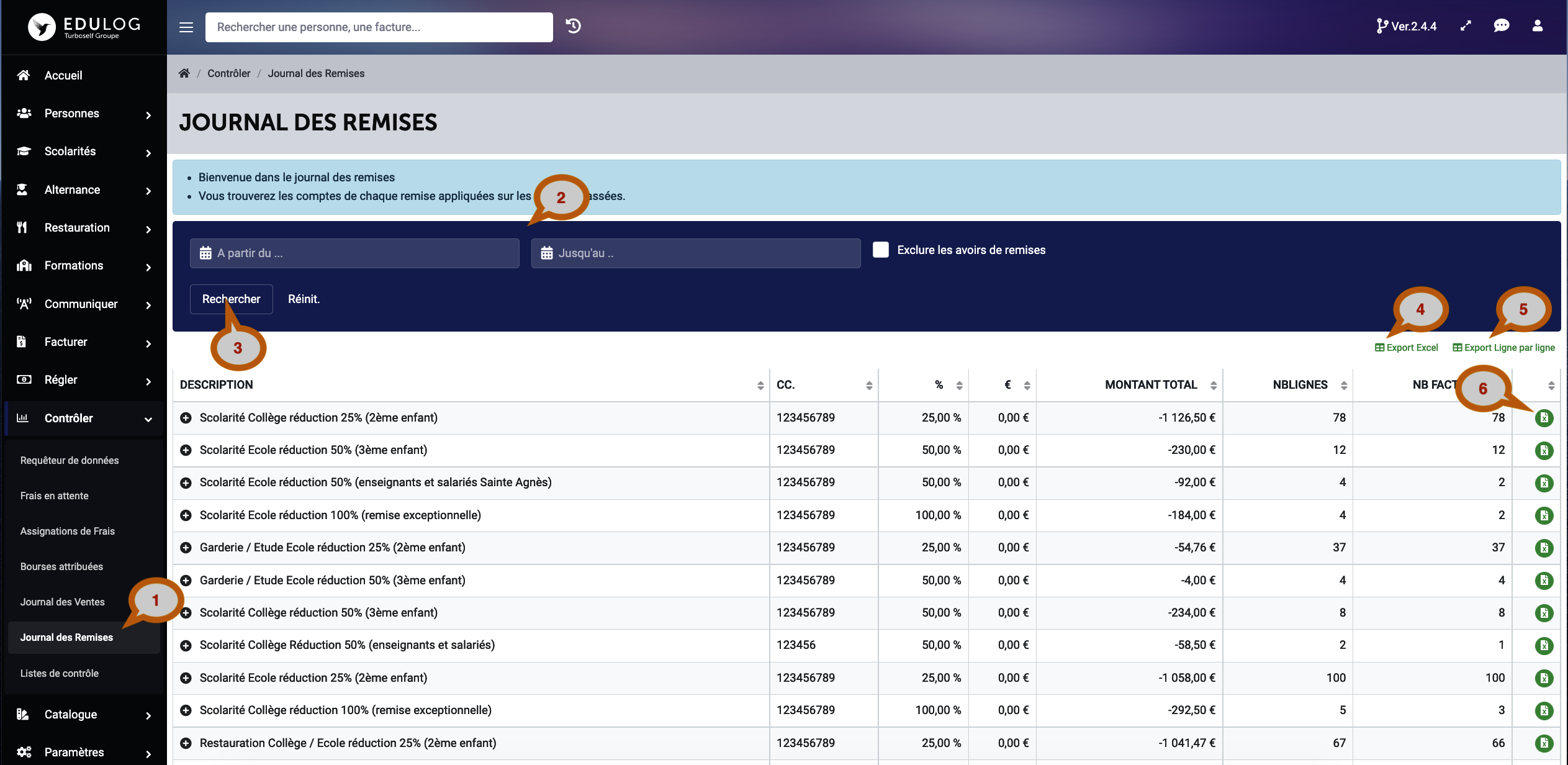Viewport: 1568px width, 765px height.
Task: Export Excel for Scolarité Ecole réduction 100% row
Action: [x=1544, y=515]
